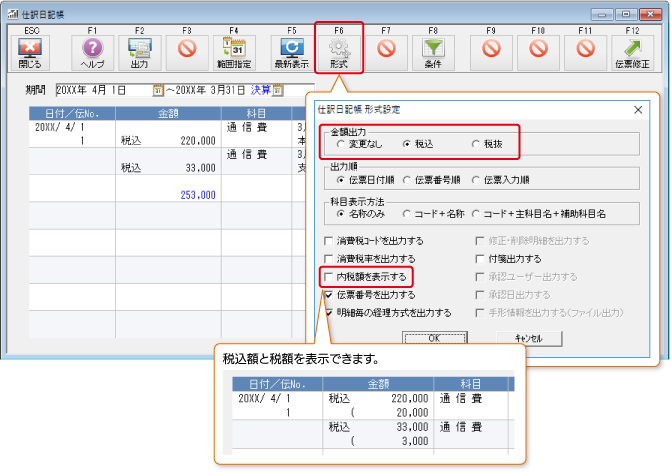Toggle 明細毎の経理方式を出力する checkbox
The width and height of the screenshot is (671, 473).
[329, 313]
